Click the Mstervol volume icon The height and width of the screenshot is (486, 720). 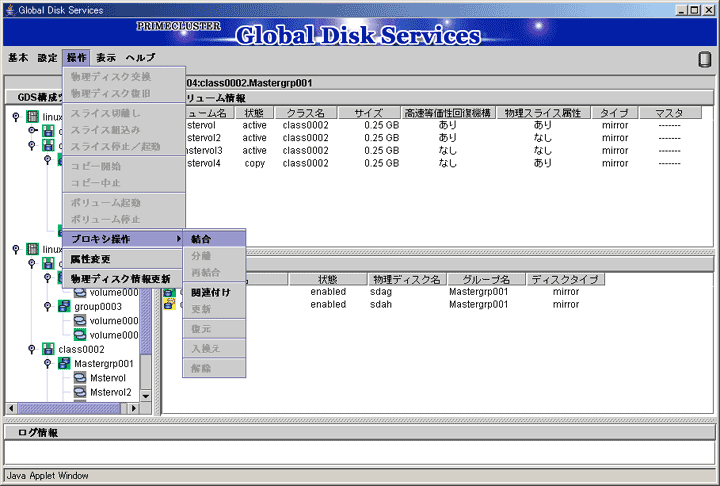tap(80, 378)
